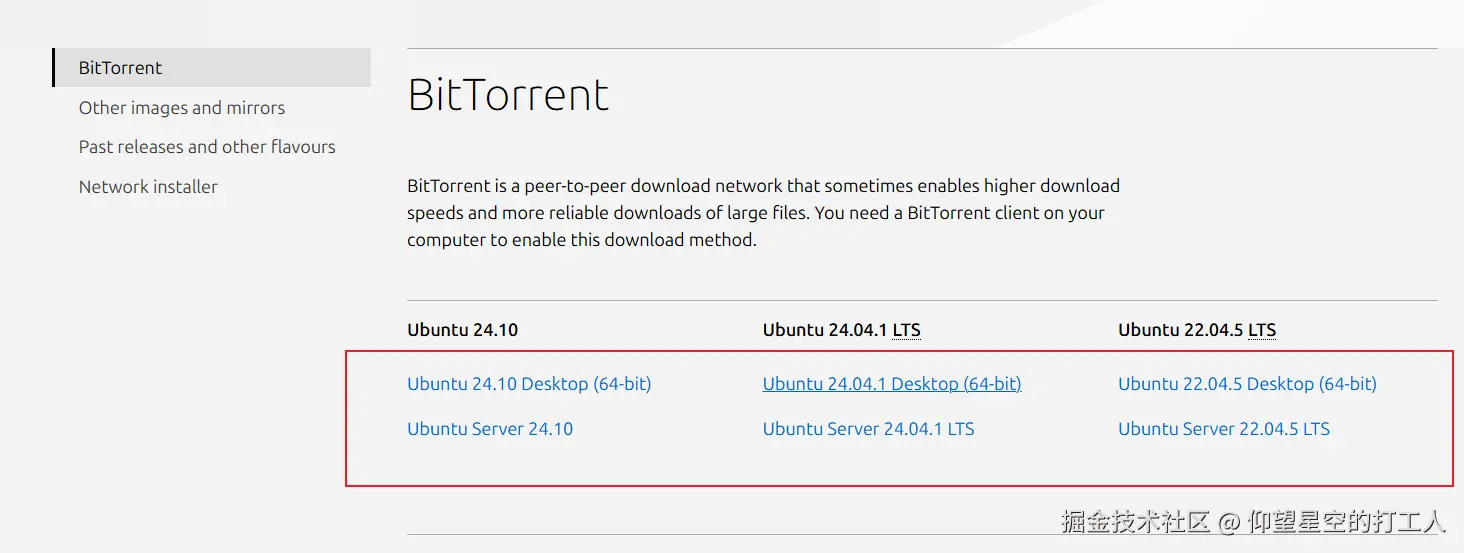
Task: Click the "Ubuntu 22.04.5" column heading text
Action: pos(1180,330)
